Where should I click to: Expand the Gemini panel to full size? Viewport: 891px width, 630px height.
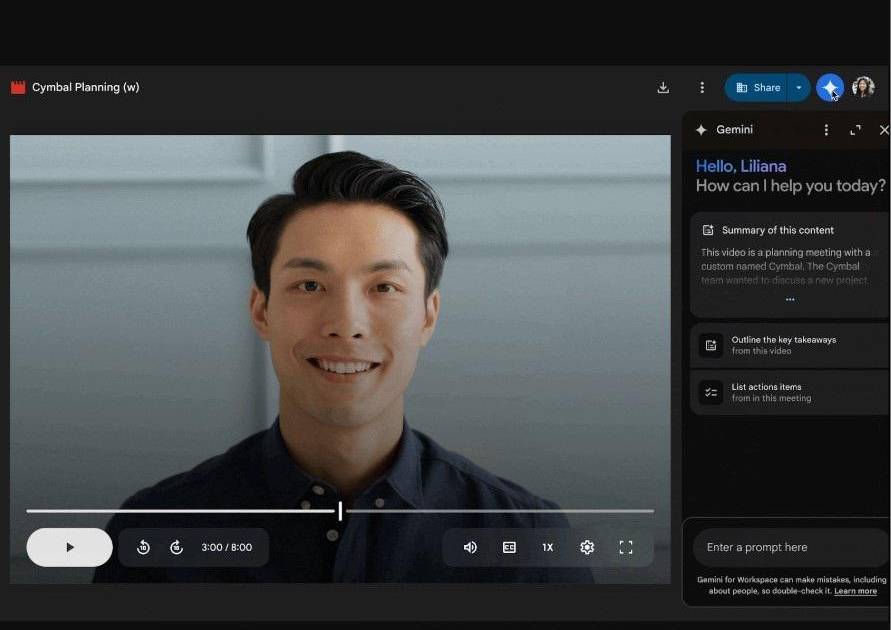click(x=855, y=130)
